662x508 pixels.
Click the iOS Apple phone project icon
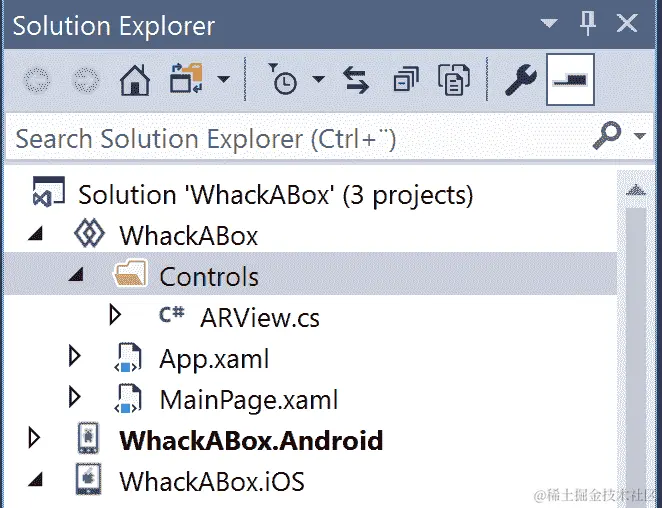tap(89, 479)
